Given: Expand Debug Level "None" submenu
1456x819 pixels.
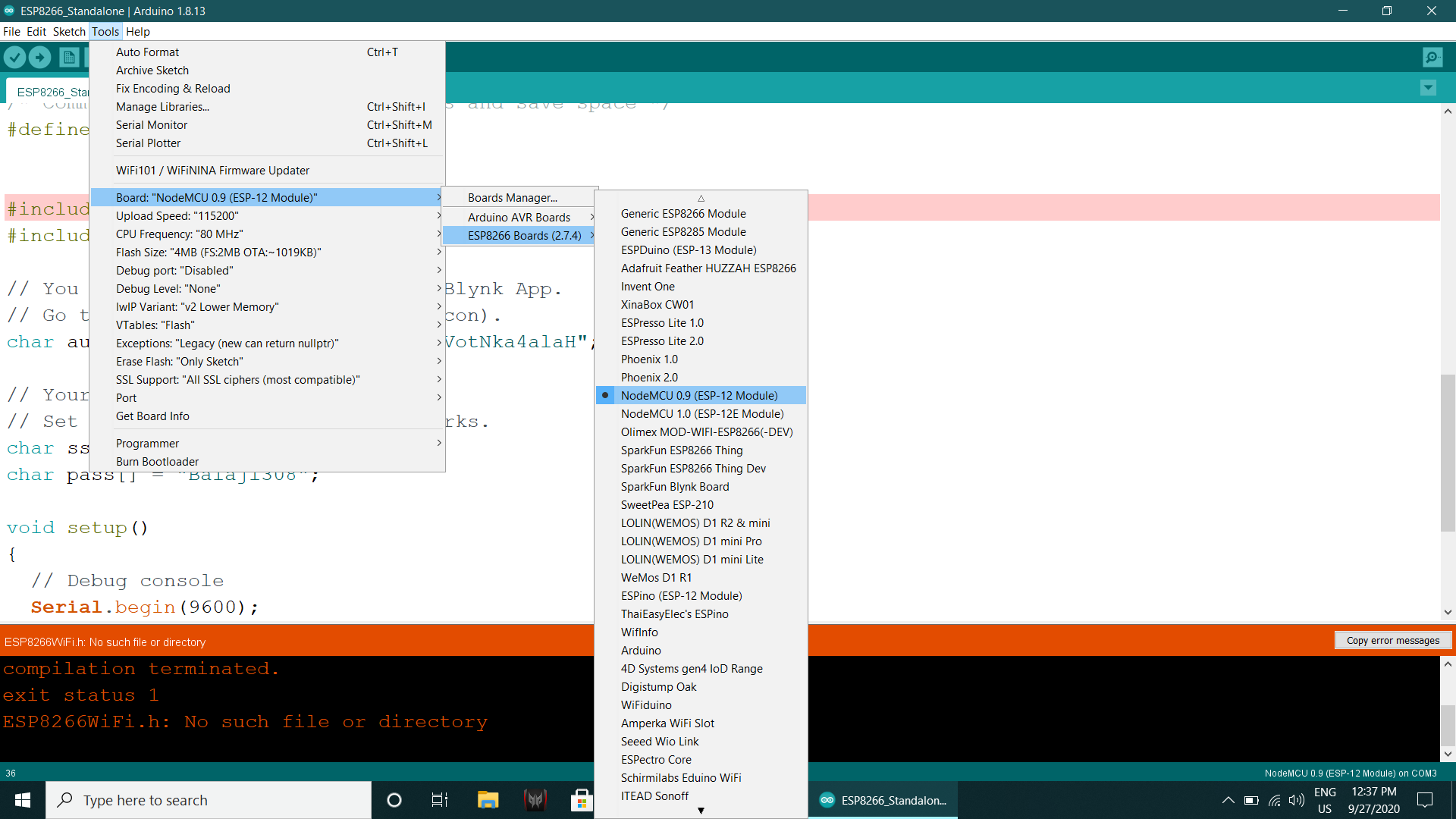Looking at the screenshot, I should [x=267, y=289].
